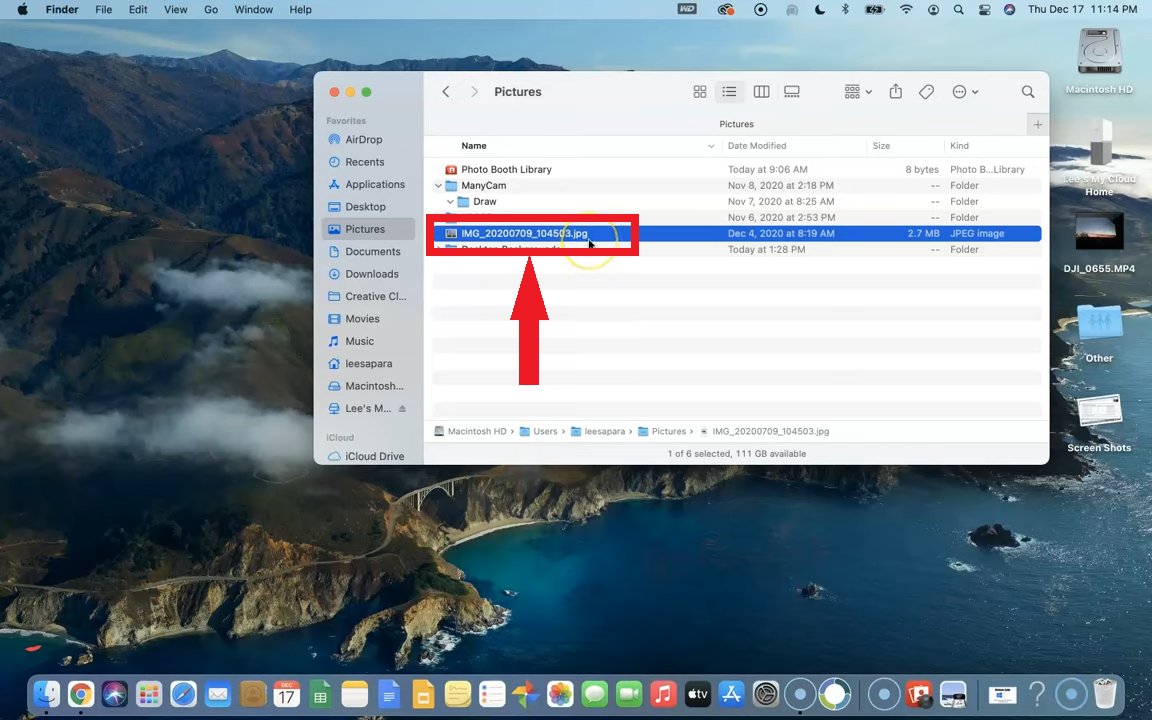Open the Go menu
This screenshot has width=1152, height=720.
[211, 10]
